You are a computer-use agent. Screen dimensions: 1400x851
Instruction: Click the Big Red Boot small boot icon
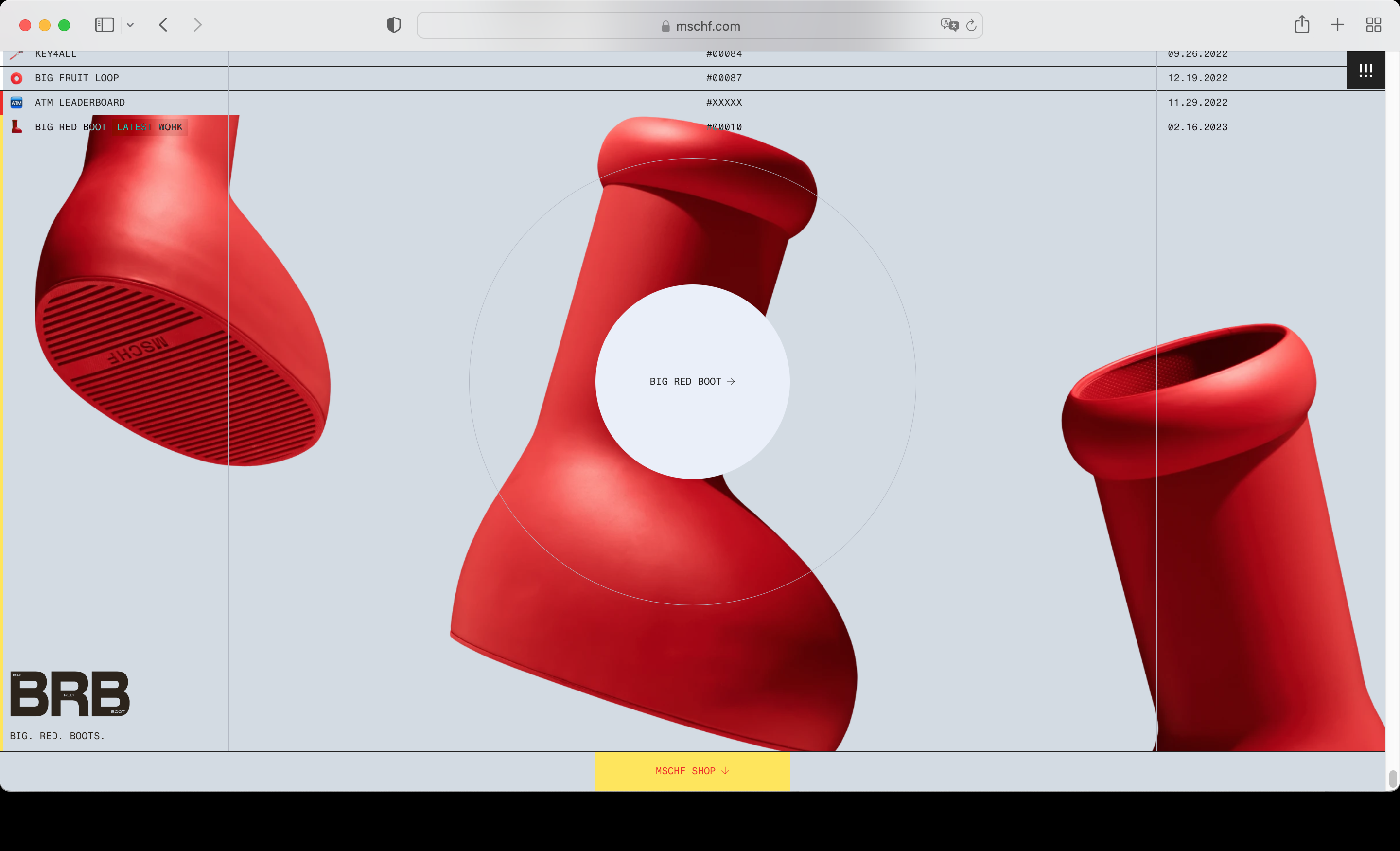click(x=17, y=127)
